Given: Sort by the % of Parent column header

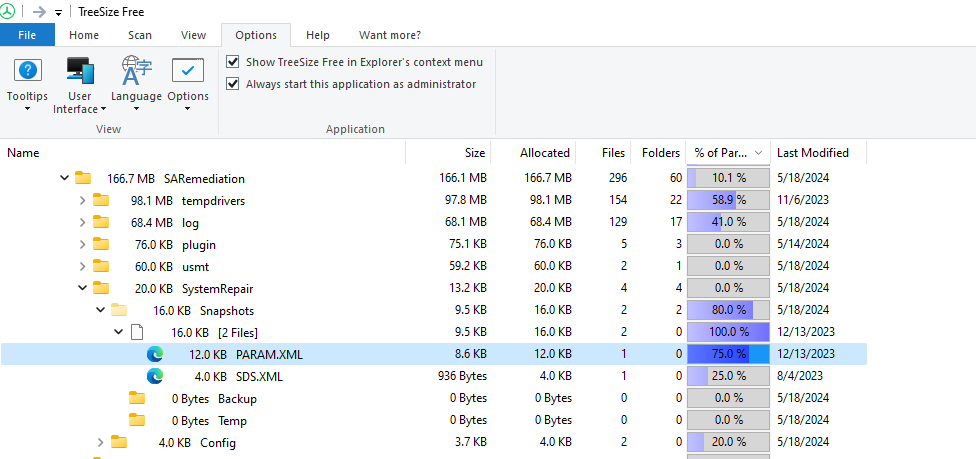Looking at the screenshot, I should pos(728,153).
